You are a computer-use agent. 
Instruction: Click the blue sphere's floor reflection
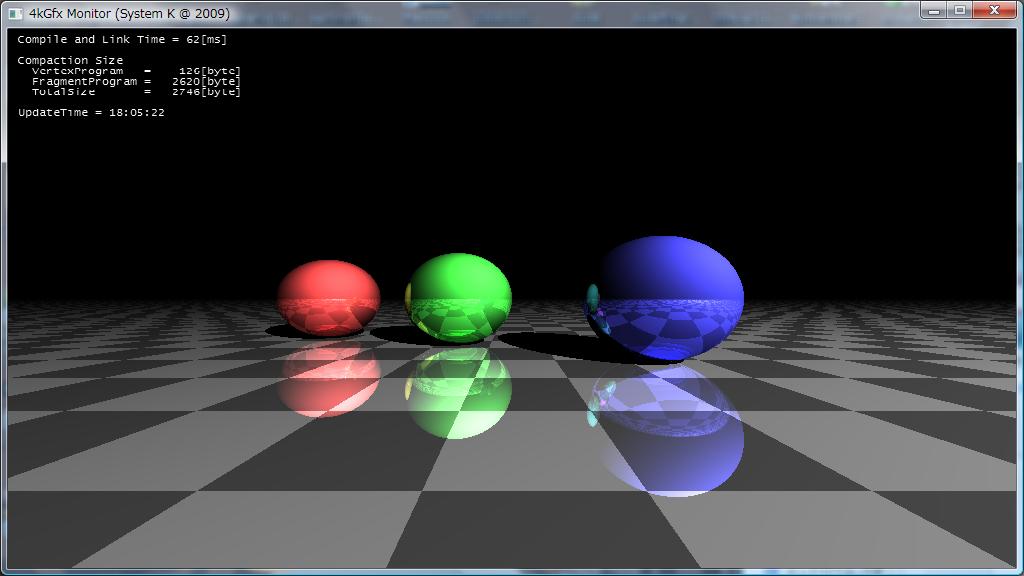(670, 430)
